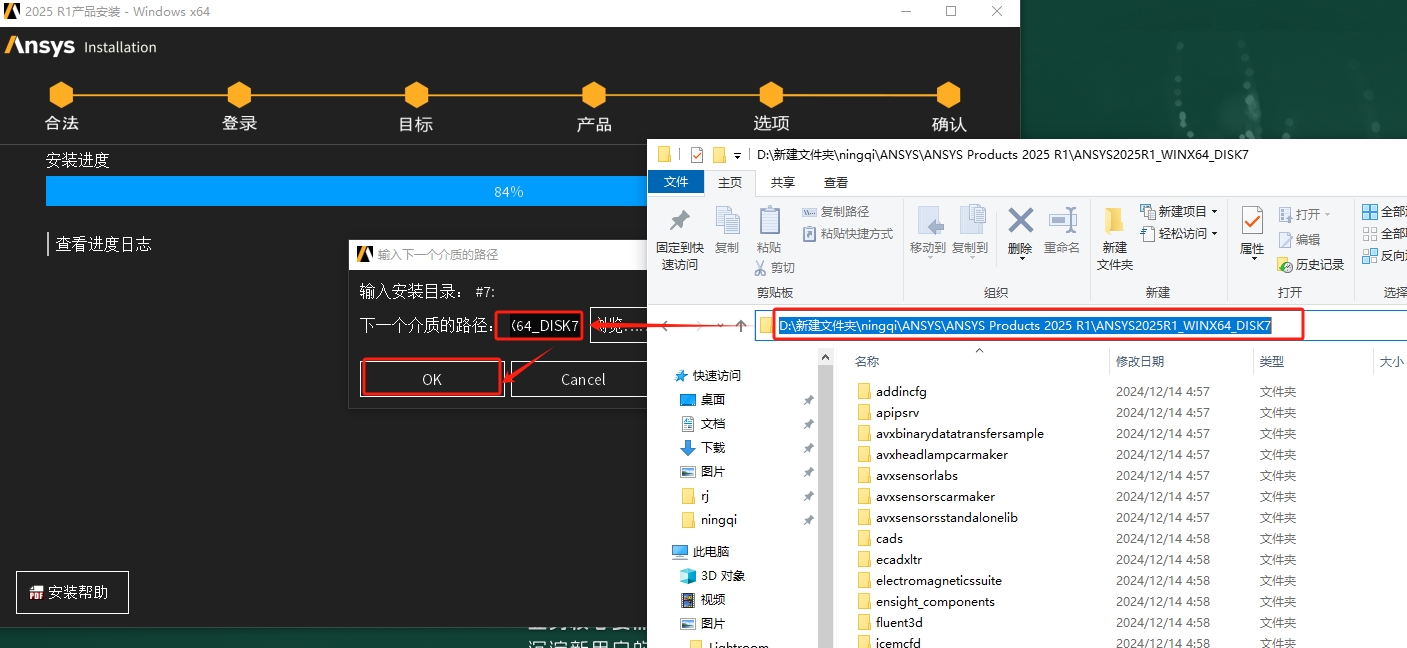Sort by the 名称 column header

(x=867, y=362)
